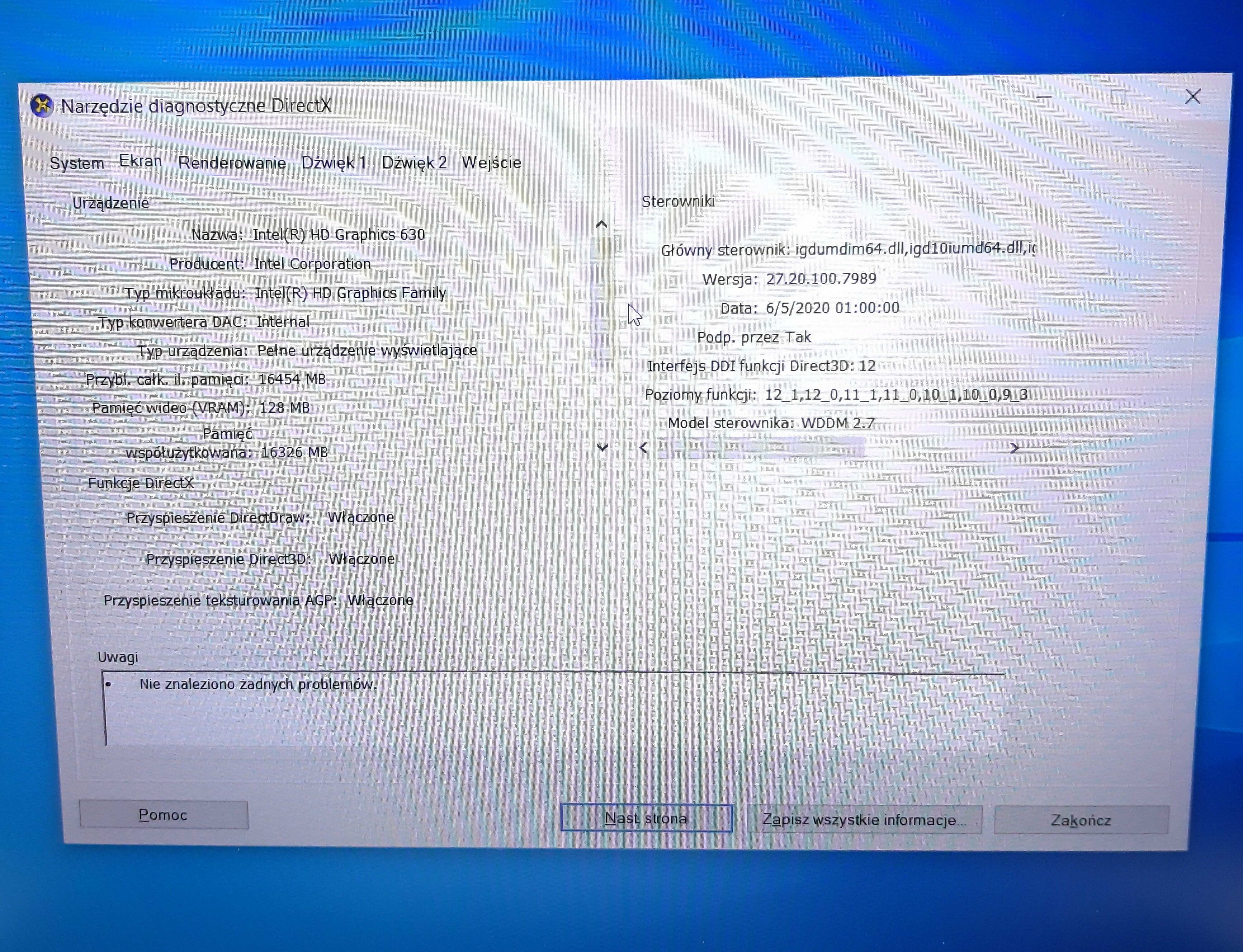Minimize the DirectX diagnostic window
1243x952 pixels.
tap(1044, 97)
